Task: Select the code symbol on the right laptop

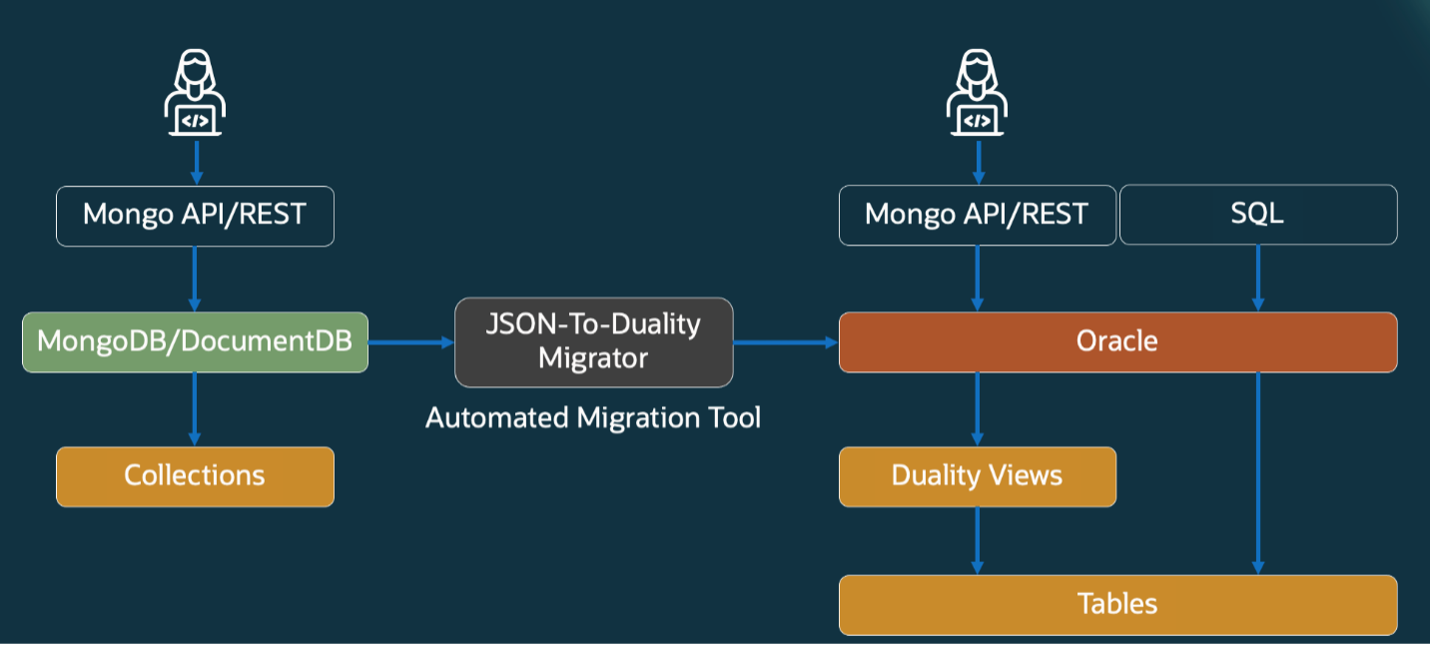Action: click(977, 120)
